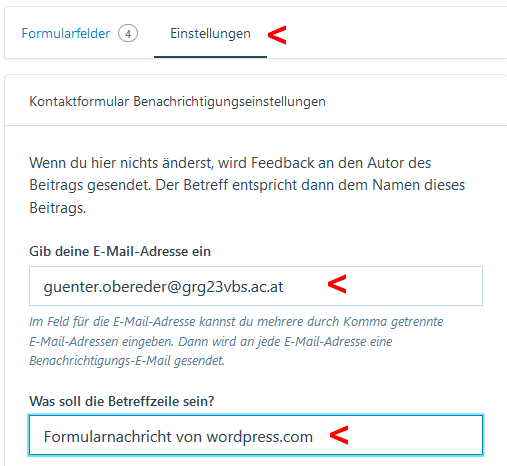Click the word 'Beitrags.' ending the paragraph

(58, 208)
